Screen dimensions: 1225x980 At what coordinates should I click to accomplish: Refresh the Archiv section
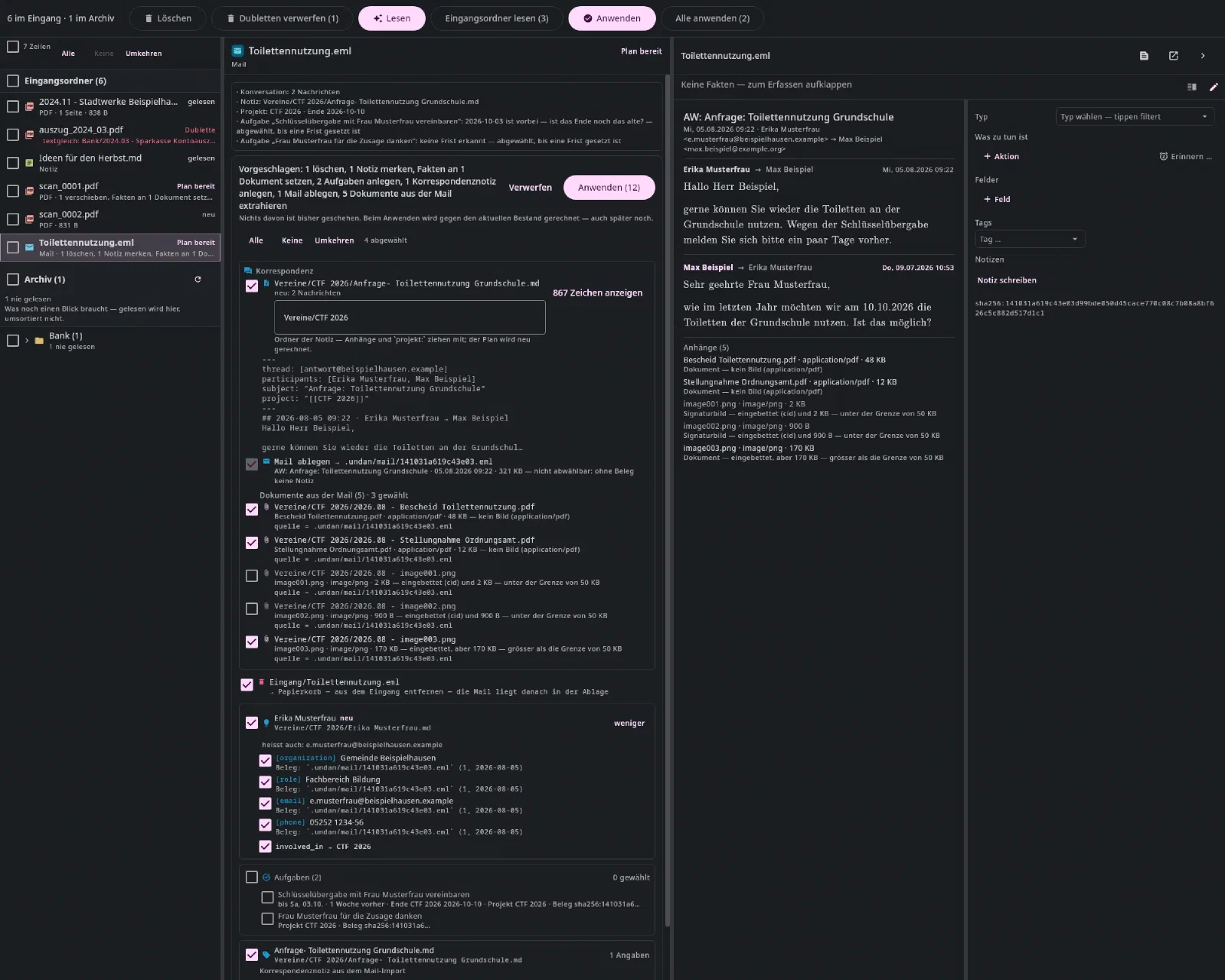198,279
